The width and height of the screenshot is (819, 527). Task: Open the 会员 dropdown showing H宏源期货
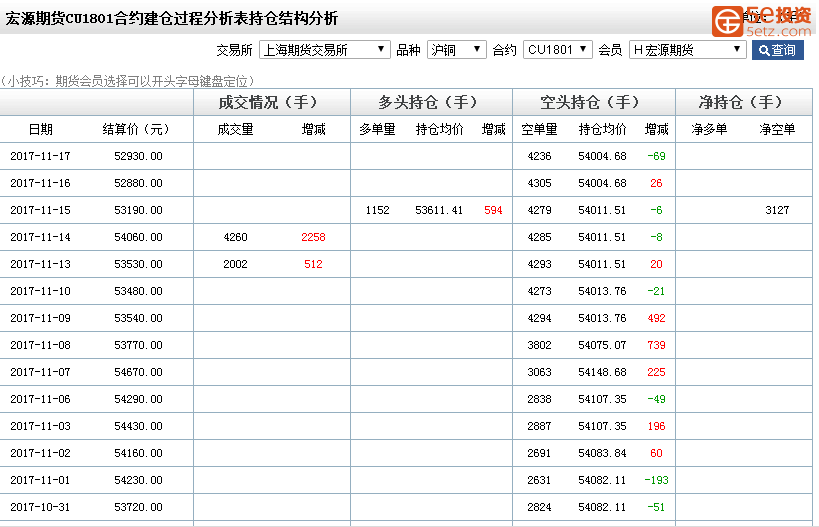point(687,50)
